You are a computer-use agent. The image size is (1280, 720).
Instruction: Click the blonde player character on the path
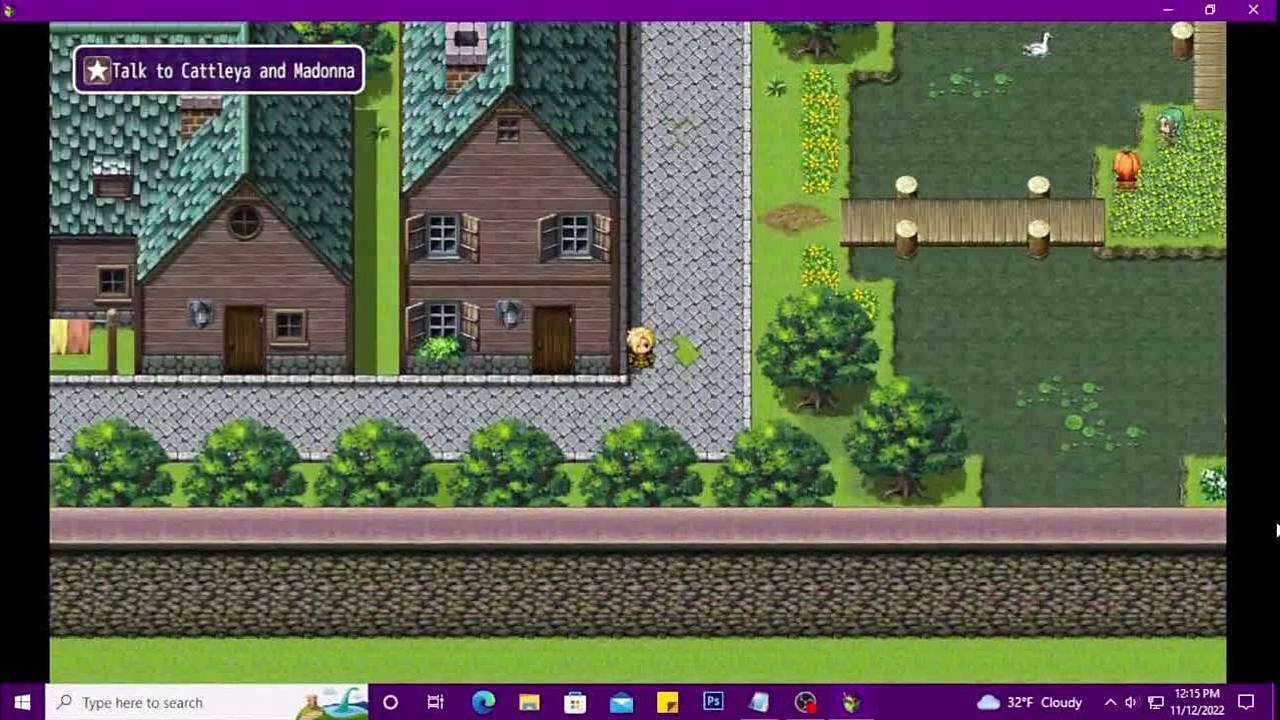pos(641,347)
